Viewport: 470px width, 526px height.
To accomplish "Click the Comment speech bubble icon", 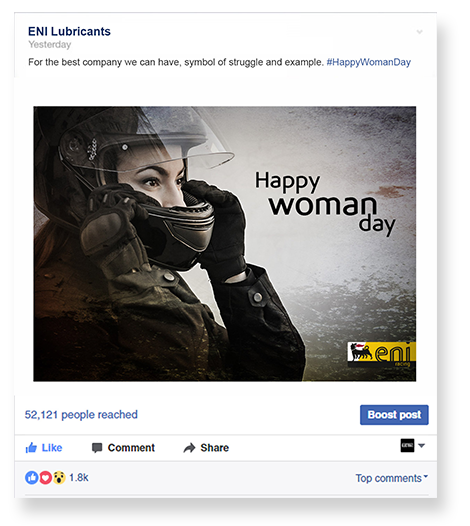I will [97, 448].
